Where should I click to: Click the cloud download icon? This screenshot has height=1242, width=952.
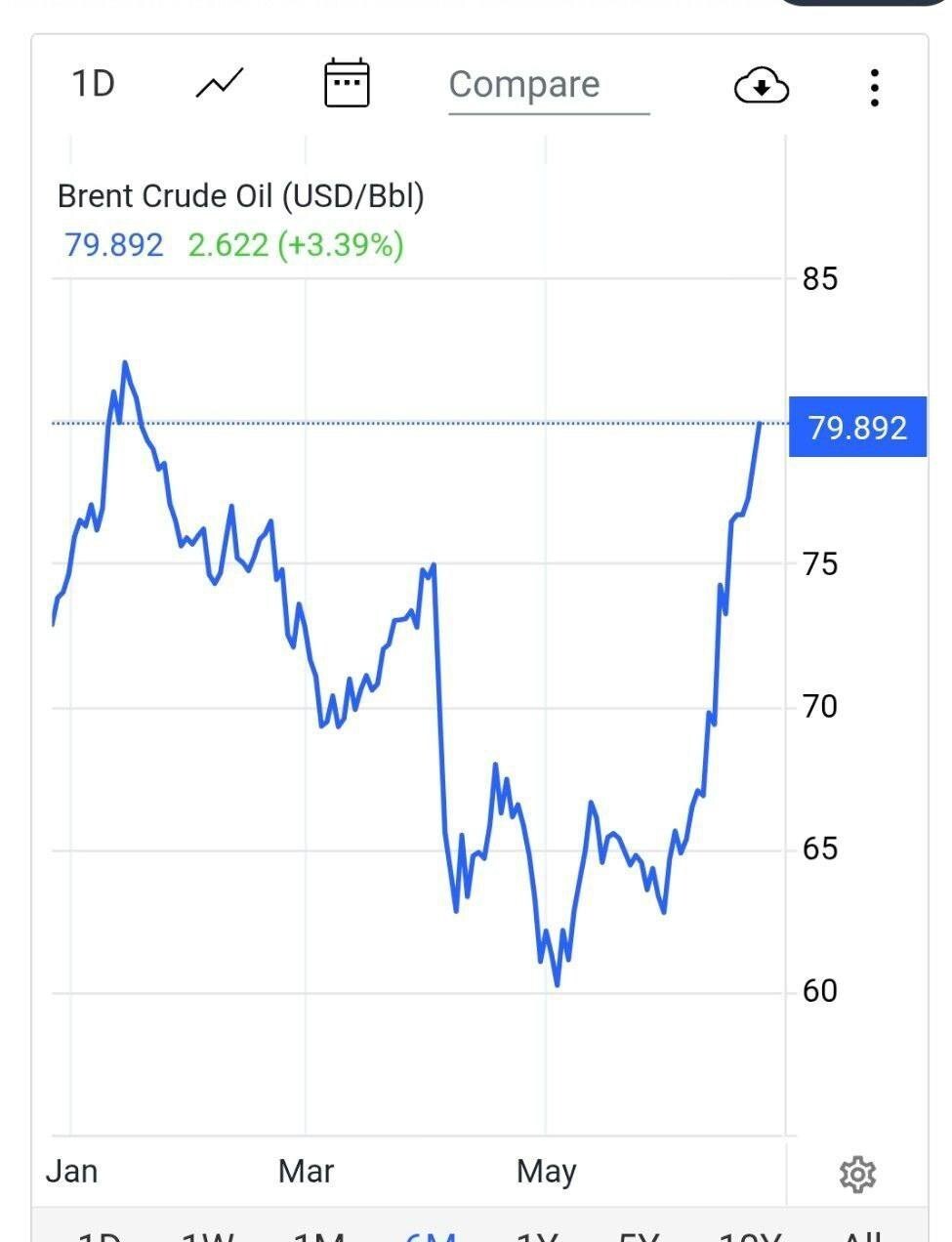tap(761, 86)
